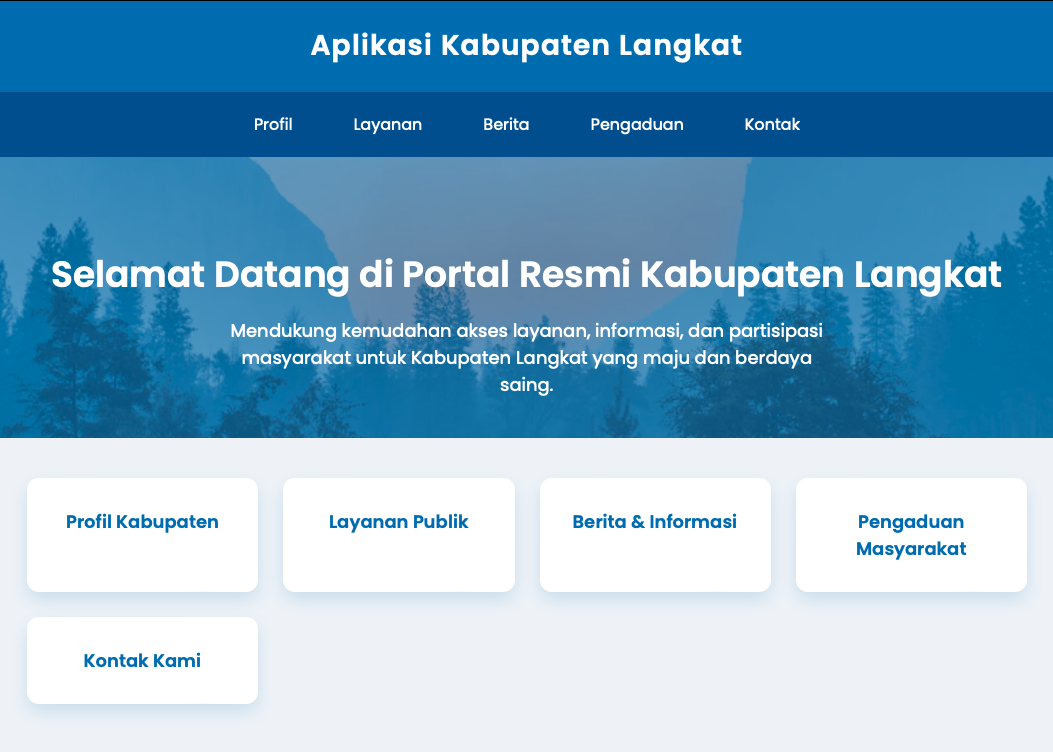Viewport: 1053px width, 752px height.
Task: Select Berita in the top navigation
Action: 506,125
